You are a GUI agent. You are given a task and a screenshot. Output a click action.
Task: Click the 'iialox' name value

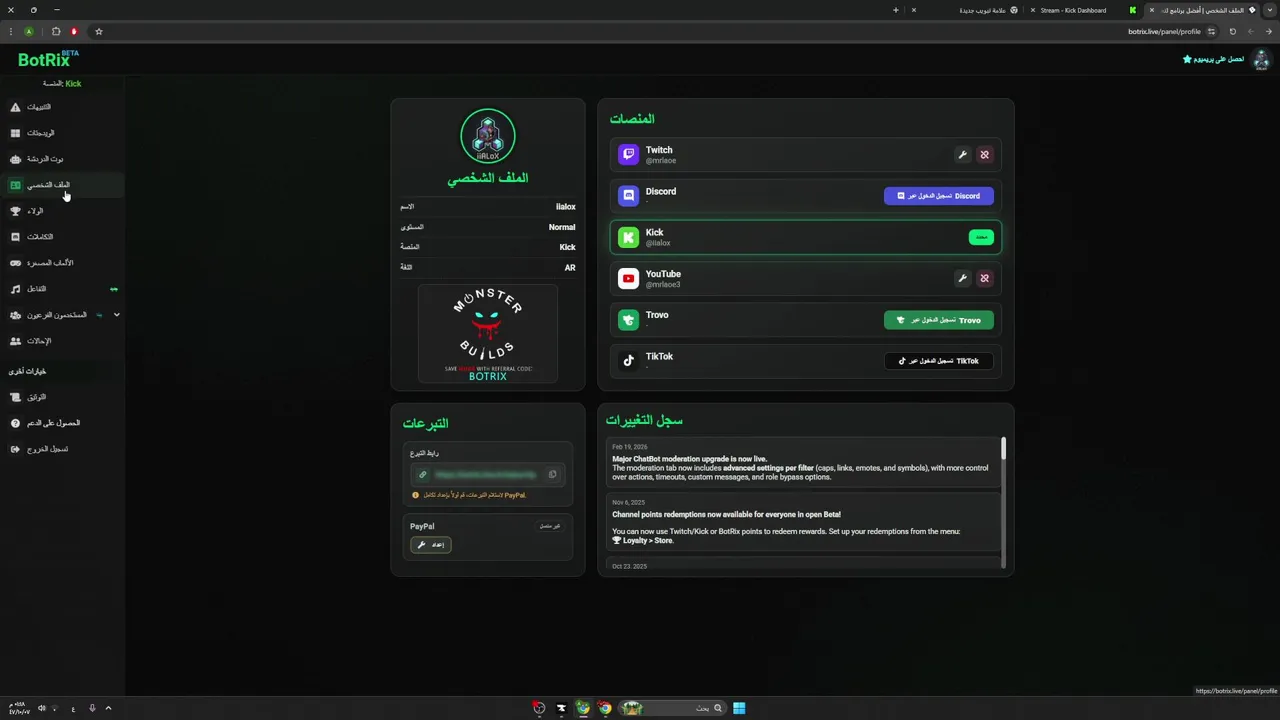coord(566,207)
